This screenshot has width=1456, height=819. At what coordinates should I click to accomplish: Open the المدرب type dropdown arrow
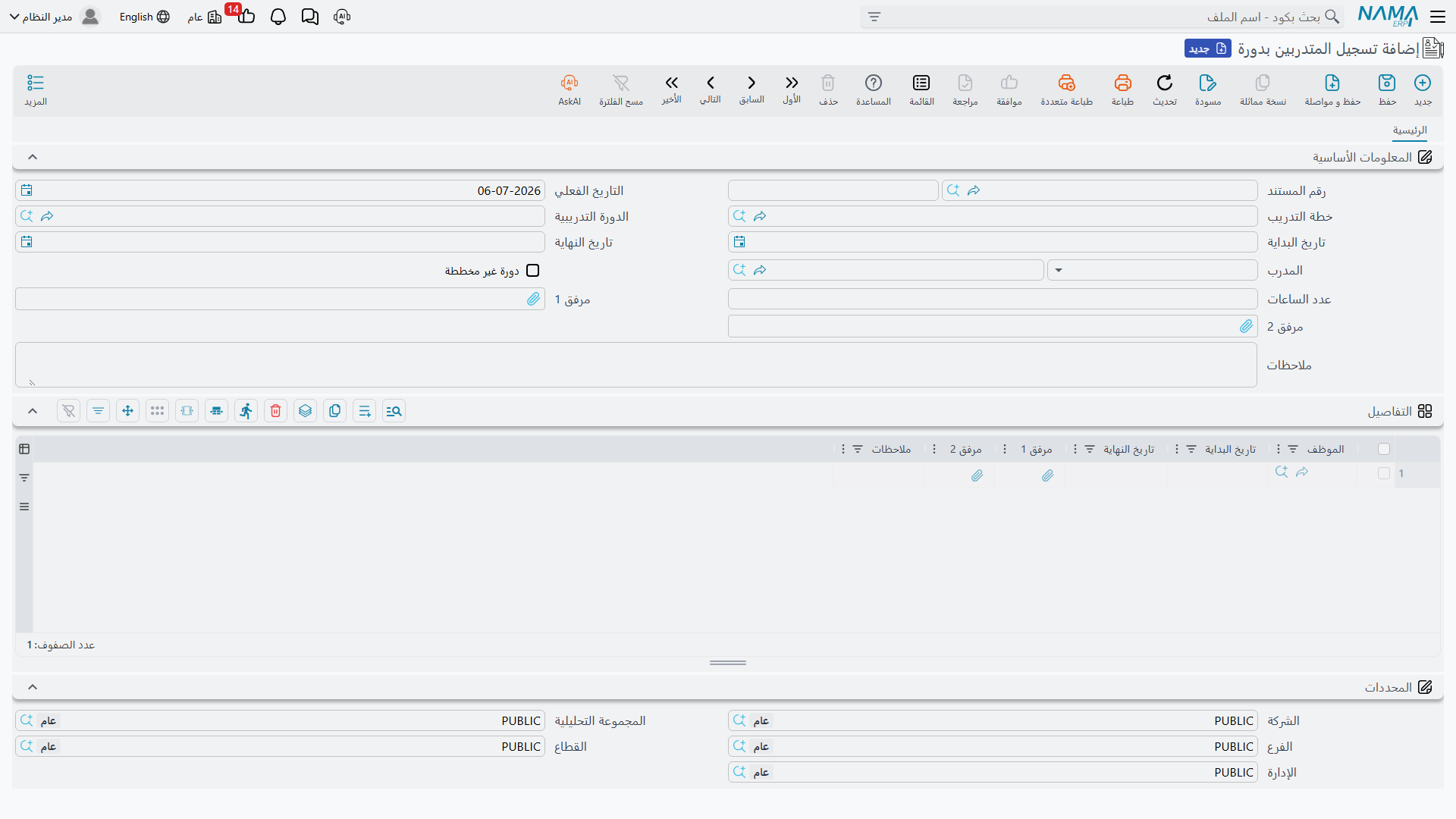tap(1059, 271)
